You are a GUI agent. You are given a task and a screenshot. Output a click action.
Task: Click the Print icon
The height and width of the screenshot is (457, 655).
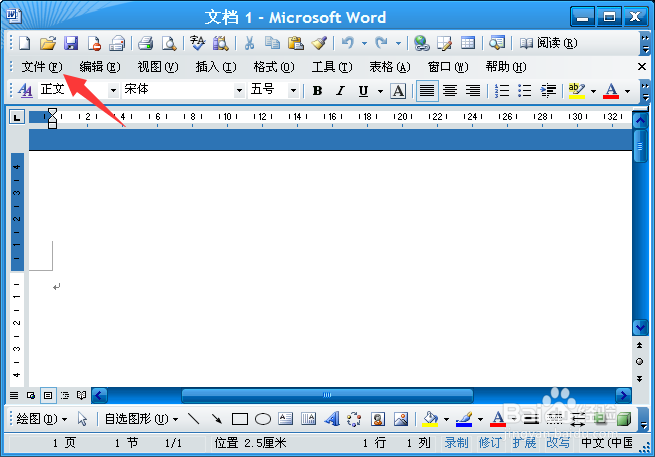(146, 43)
